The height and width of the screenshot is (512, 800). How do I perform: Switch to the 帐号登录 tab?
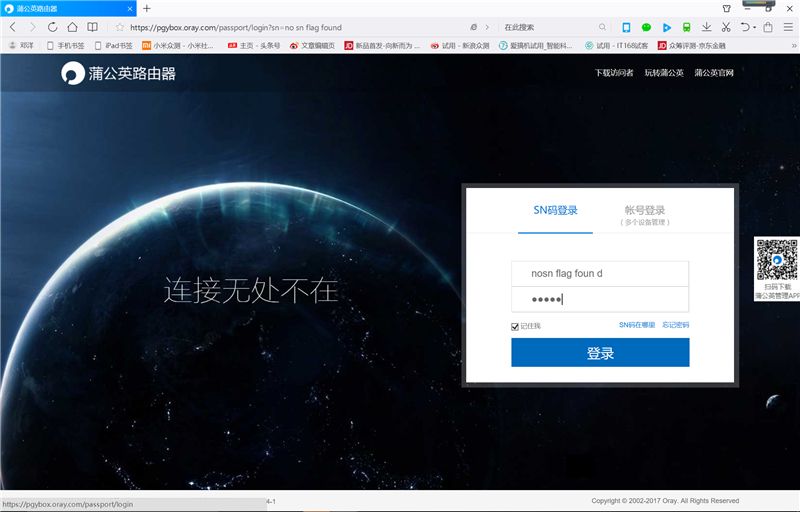tap(645, 215)
